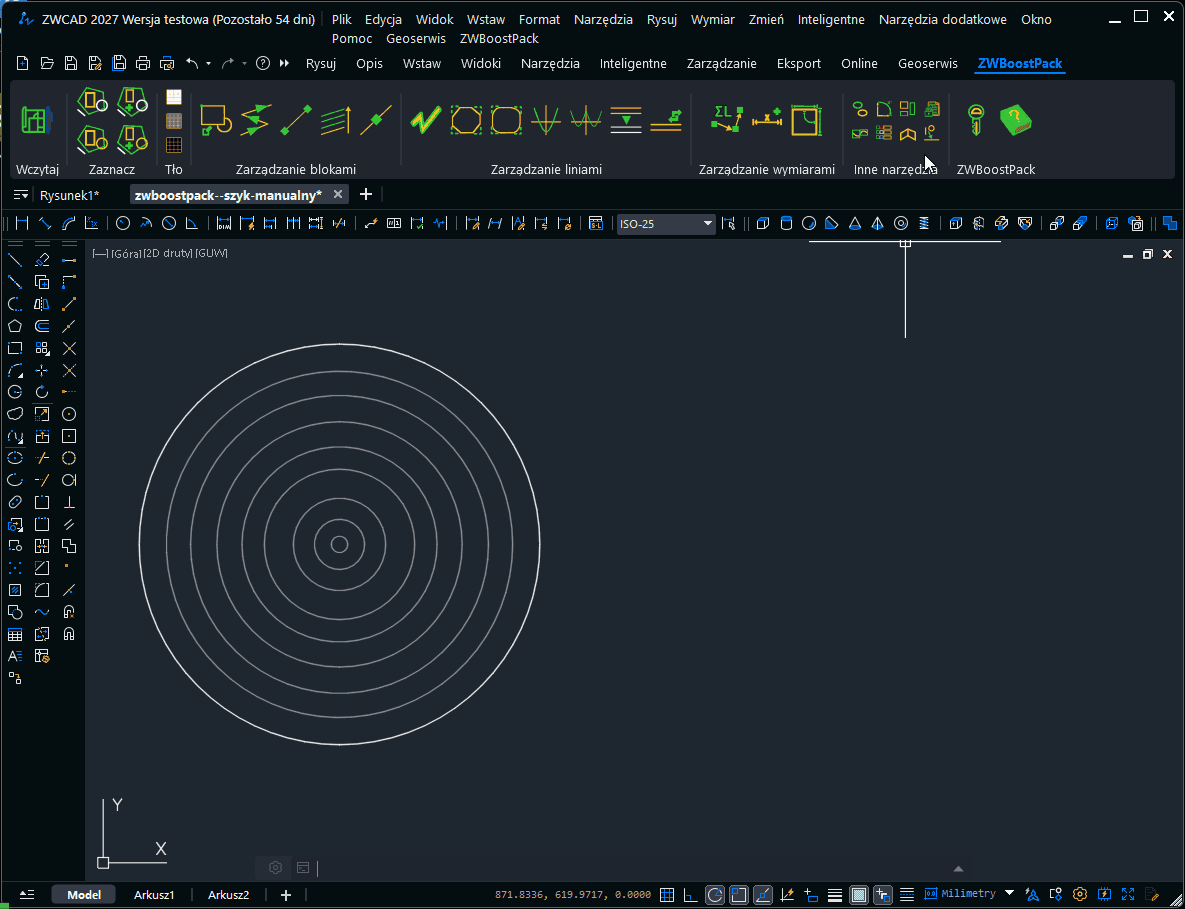Toggle ortho mode in status bar
The image size is (1185, 909).
[691, 894]
